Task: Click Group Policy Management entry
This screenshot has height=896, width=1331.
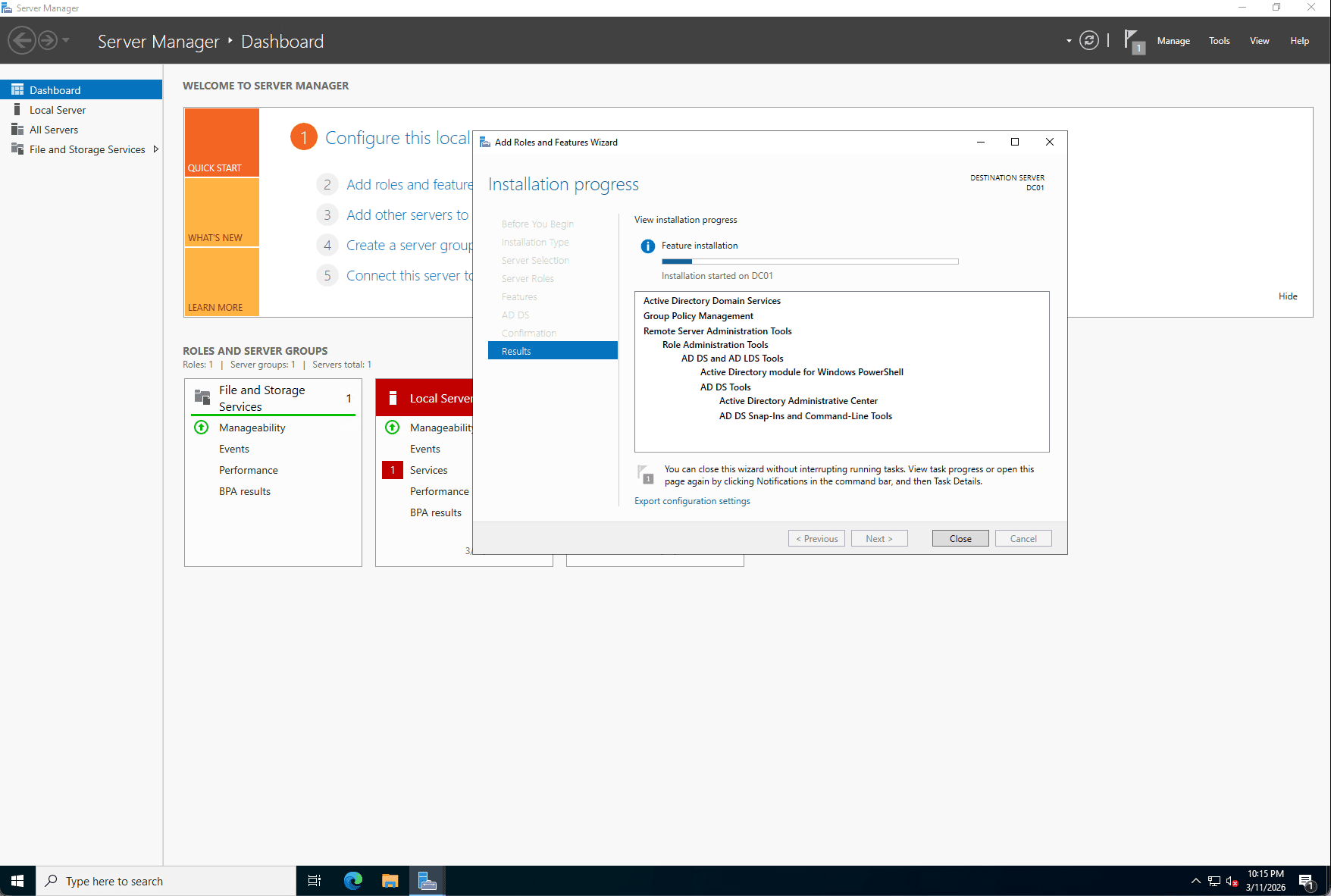Action: pyautogui.click(x=698, y=316)
